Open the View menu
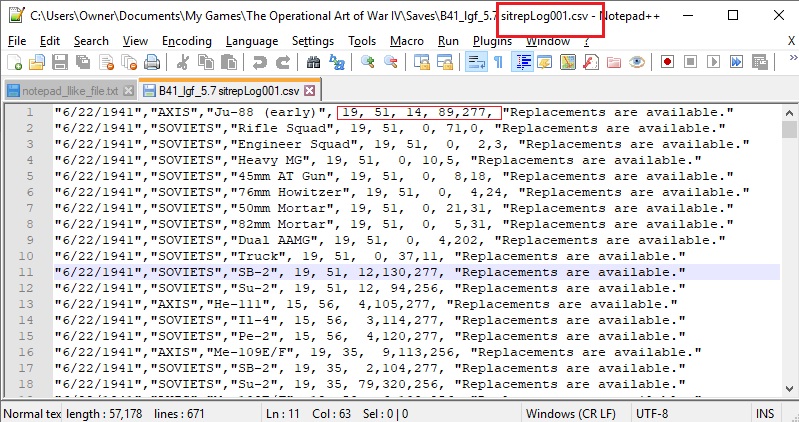 click(x=135, y=41)
